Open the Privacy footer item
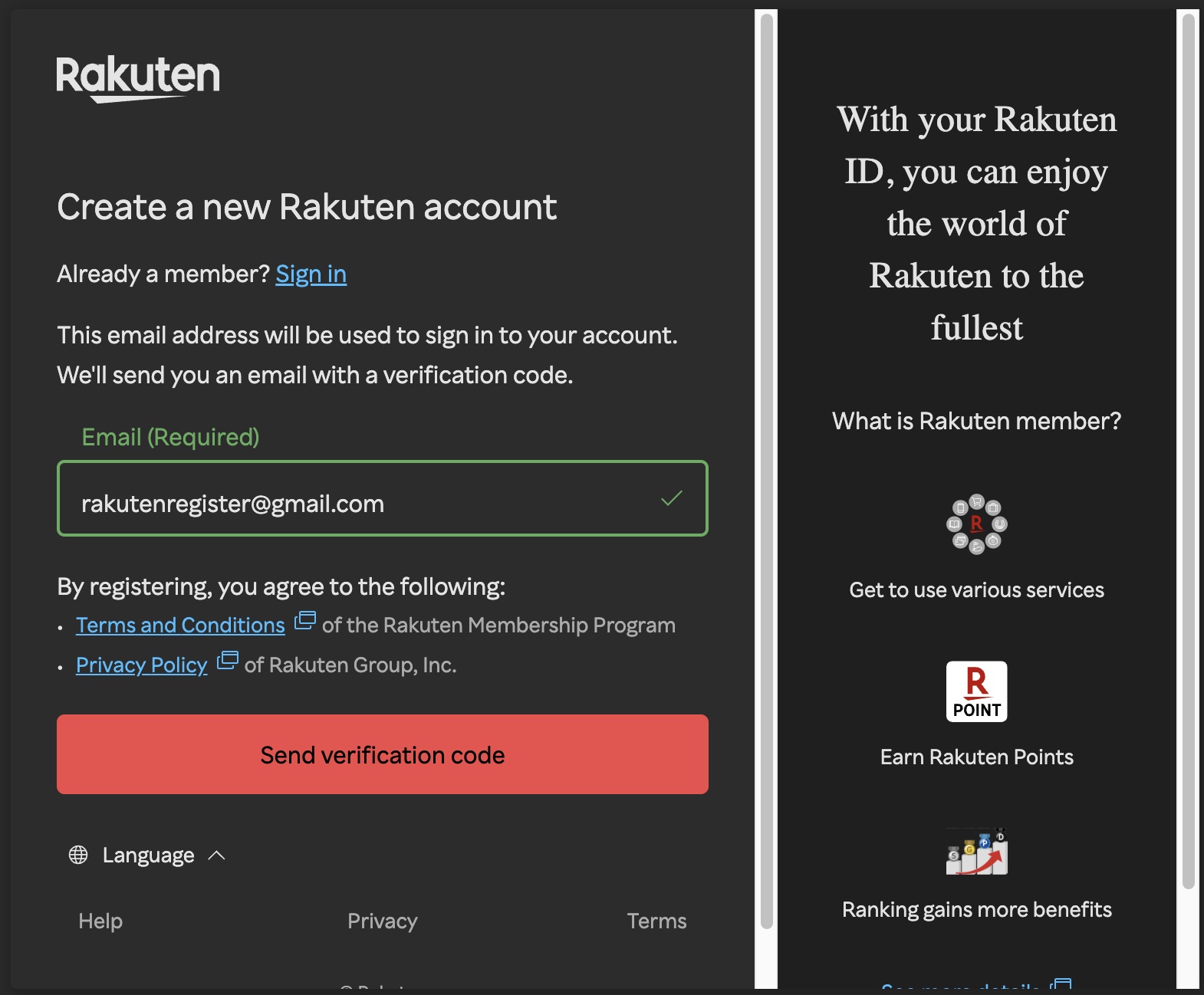Image resolution: width=1204 pixels, height=995 pixels. click(382, 921)
